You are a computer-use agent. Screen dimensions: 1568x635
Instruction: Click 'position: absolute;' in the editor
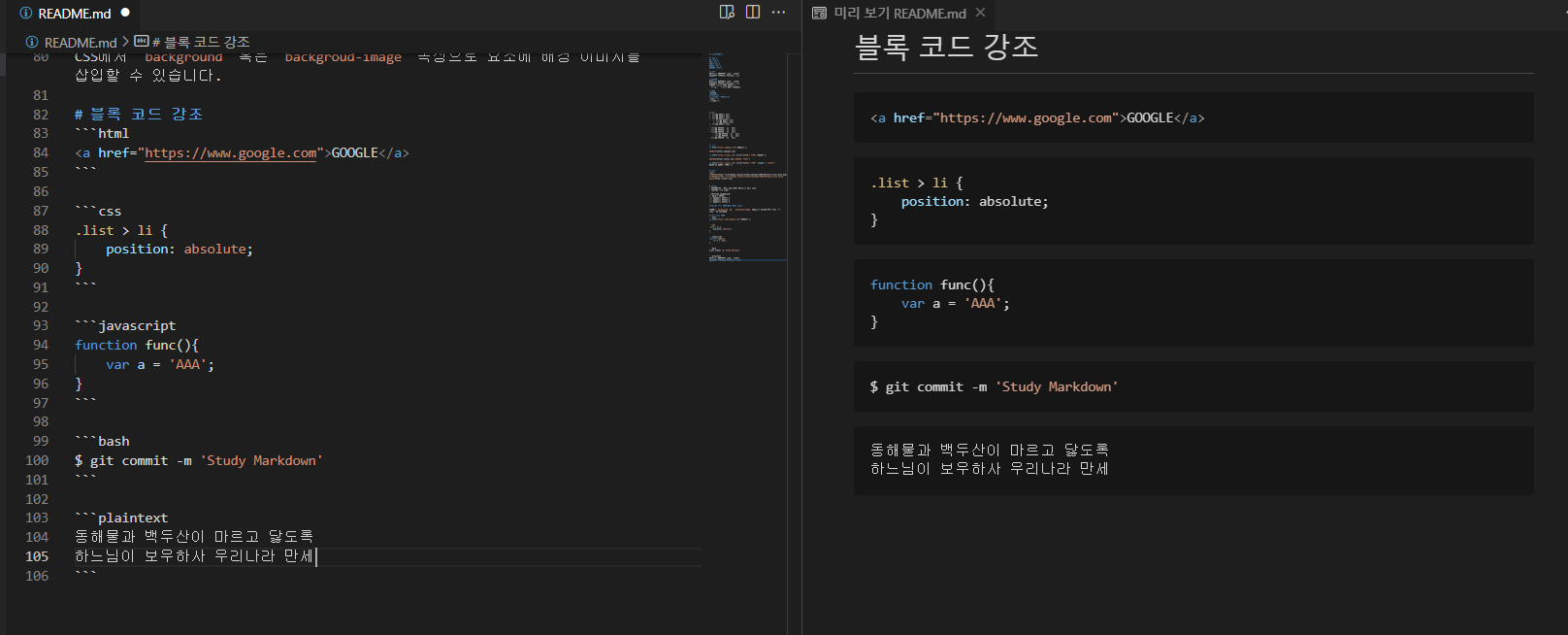180,250
